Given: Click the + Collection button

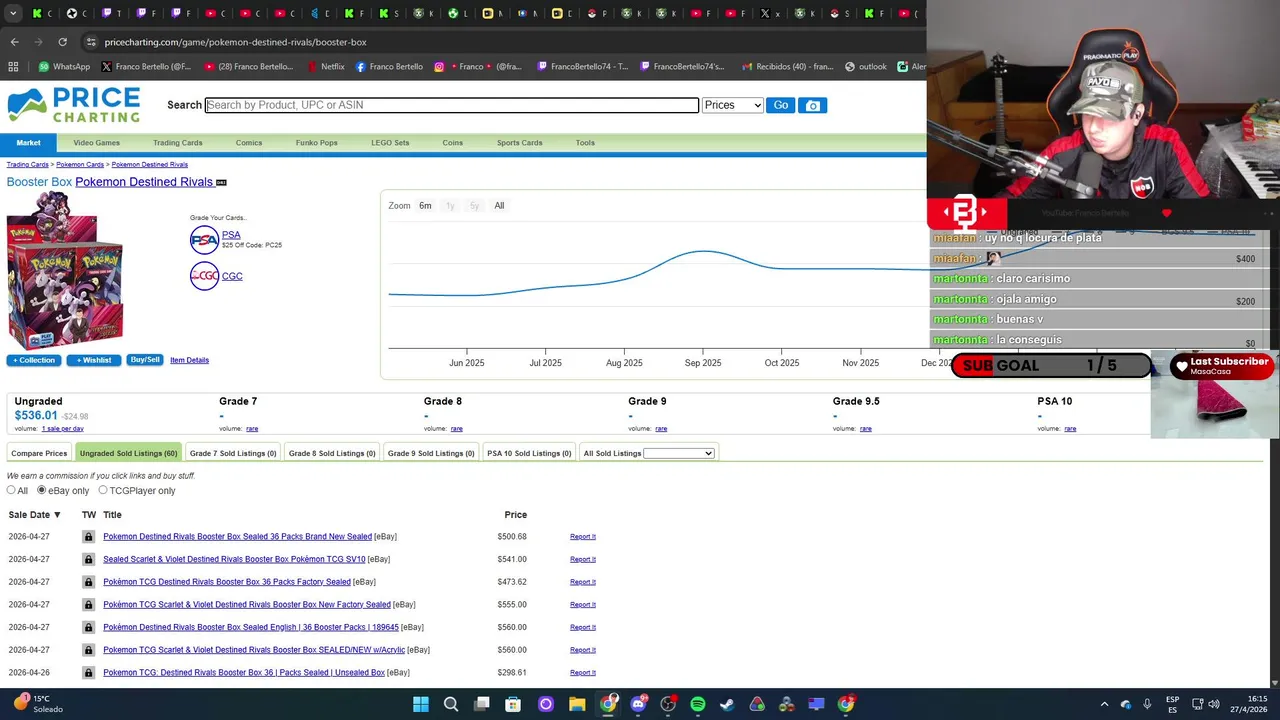Looking at the screenshot, I should click(35, 360).
